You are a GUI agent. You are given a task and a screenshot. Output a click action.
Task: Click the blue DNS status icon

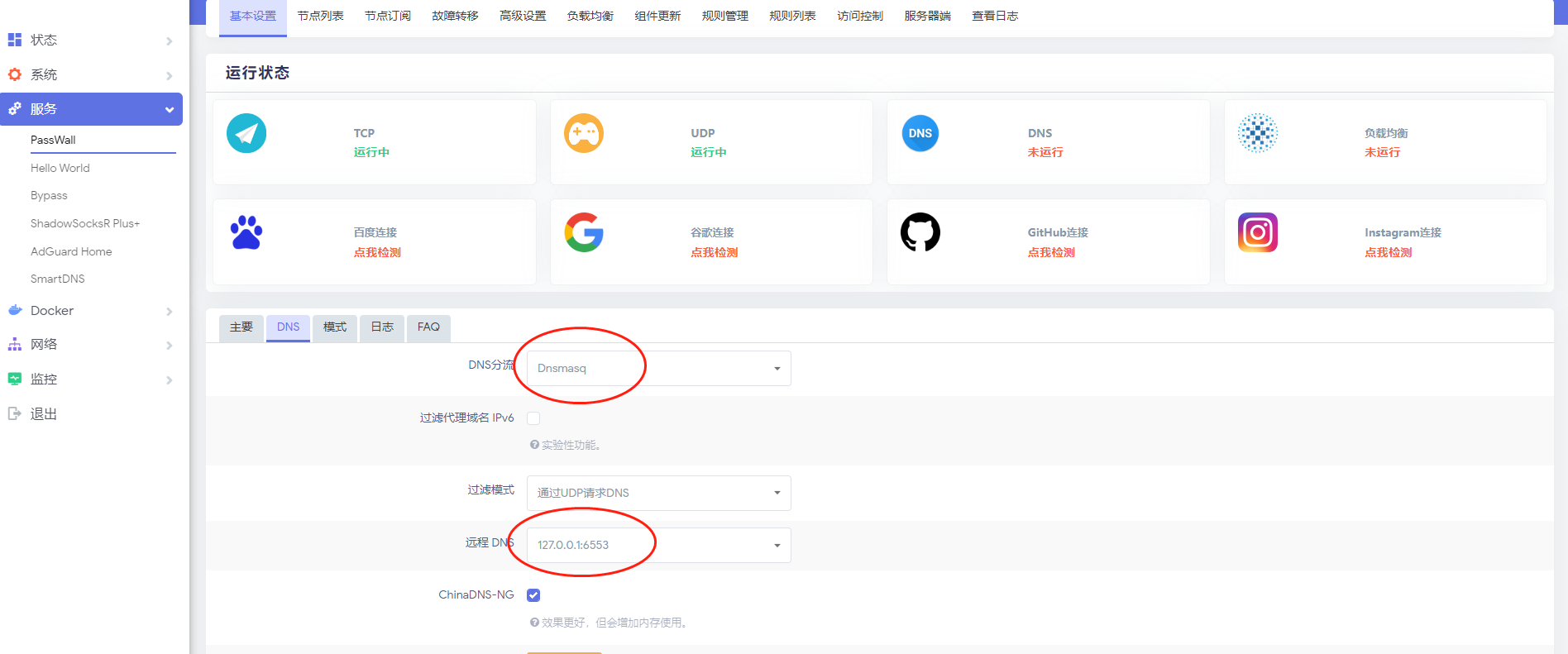point(920,133)
